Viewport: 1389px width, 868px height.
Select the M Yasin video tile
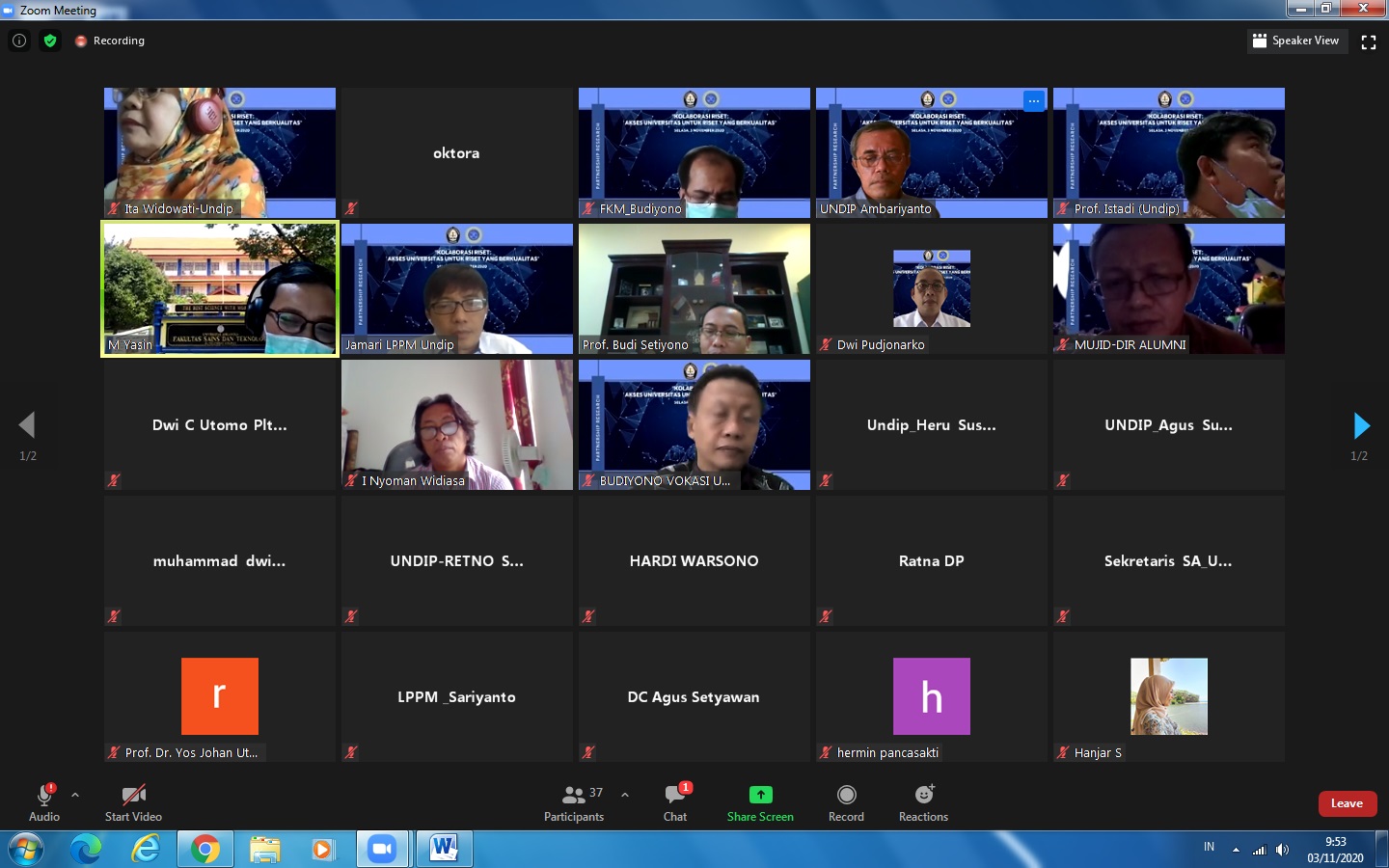click(220, 288)
